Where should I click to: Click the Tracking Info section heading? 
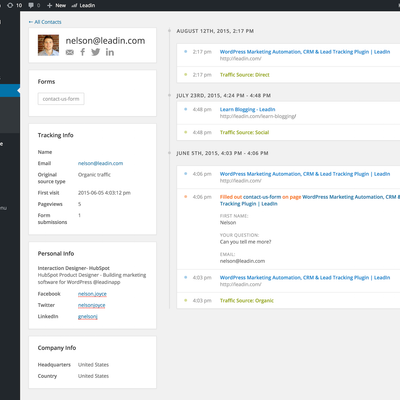coord(55,135)
